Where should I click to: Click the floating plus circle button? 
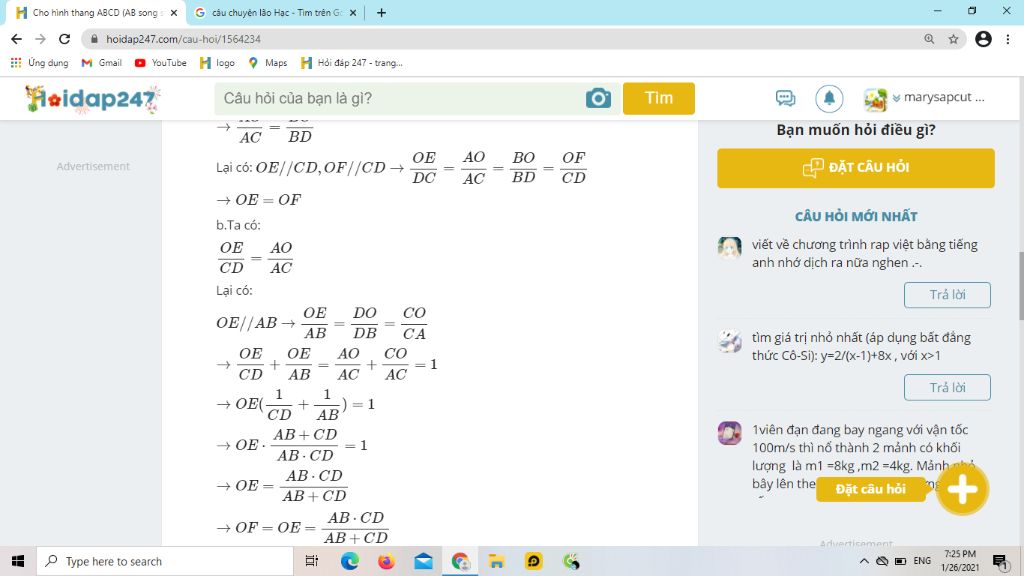pyautogui.click(x=962, y=489)
